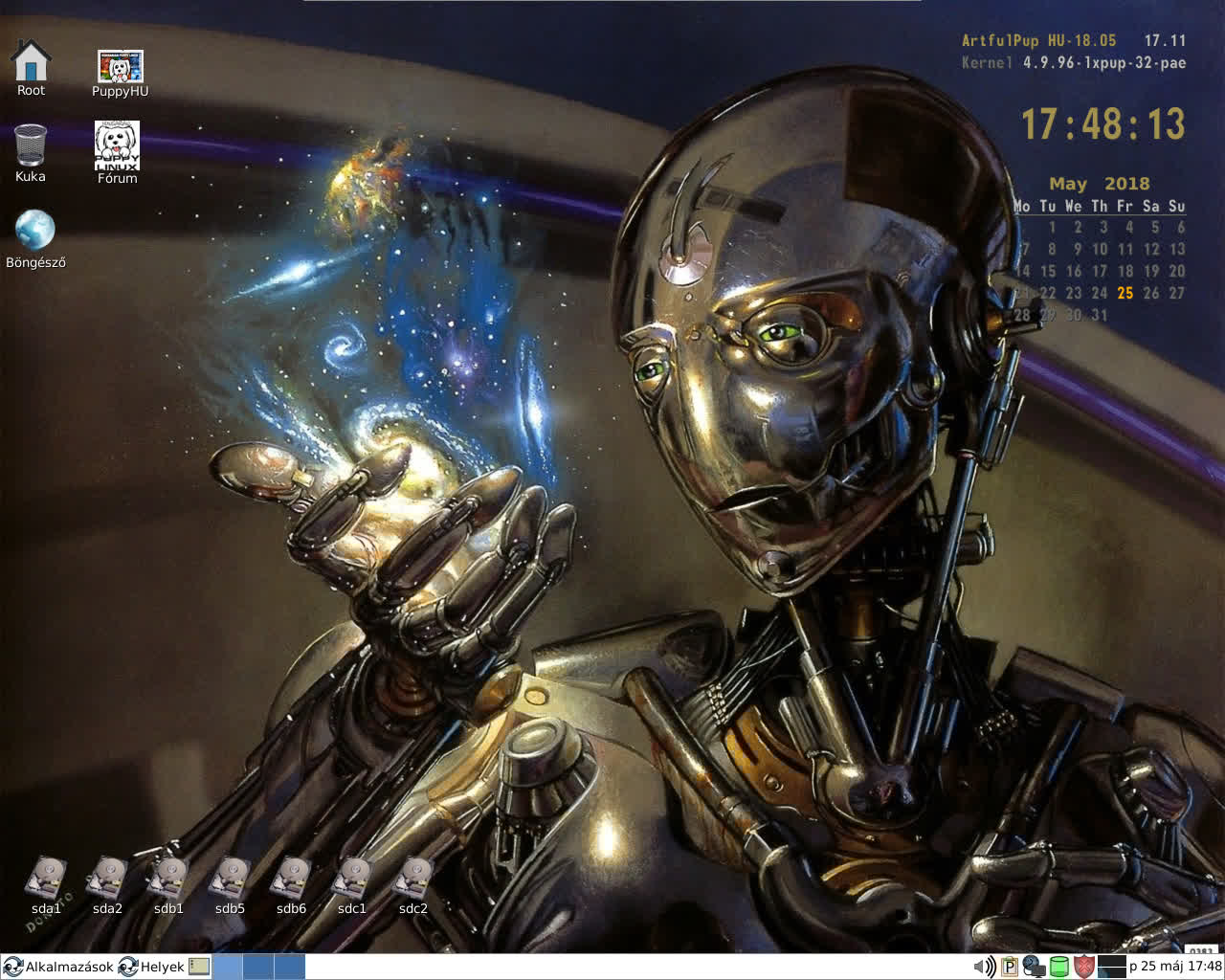Open the volume speaker tray icon
This screenshot has width=1225, height=980.
(985, 967)
